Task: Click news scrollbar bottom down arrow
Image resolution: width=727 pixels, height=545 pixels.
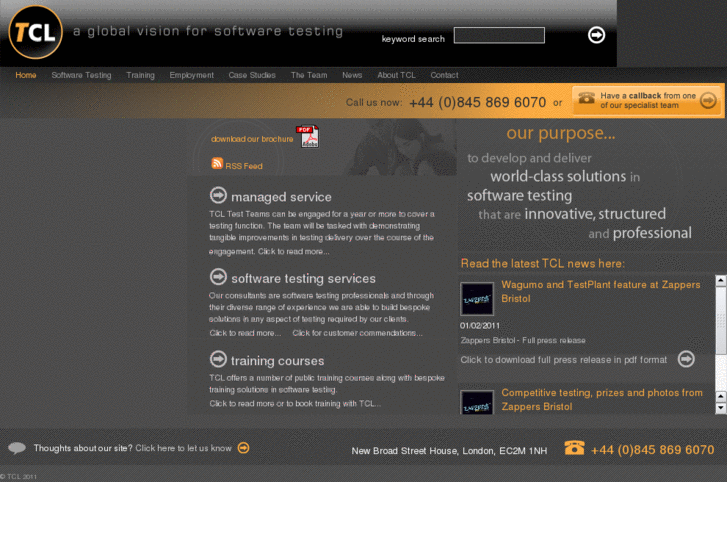Action: [x=721, y=408]
